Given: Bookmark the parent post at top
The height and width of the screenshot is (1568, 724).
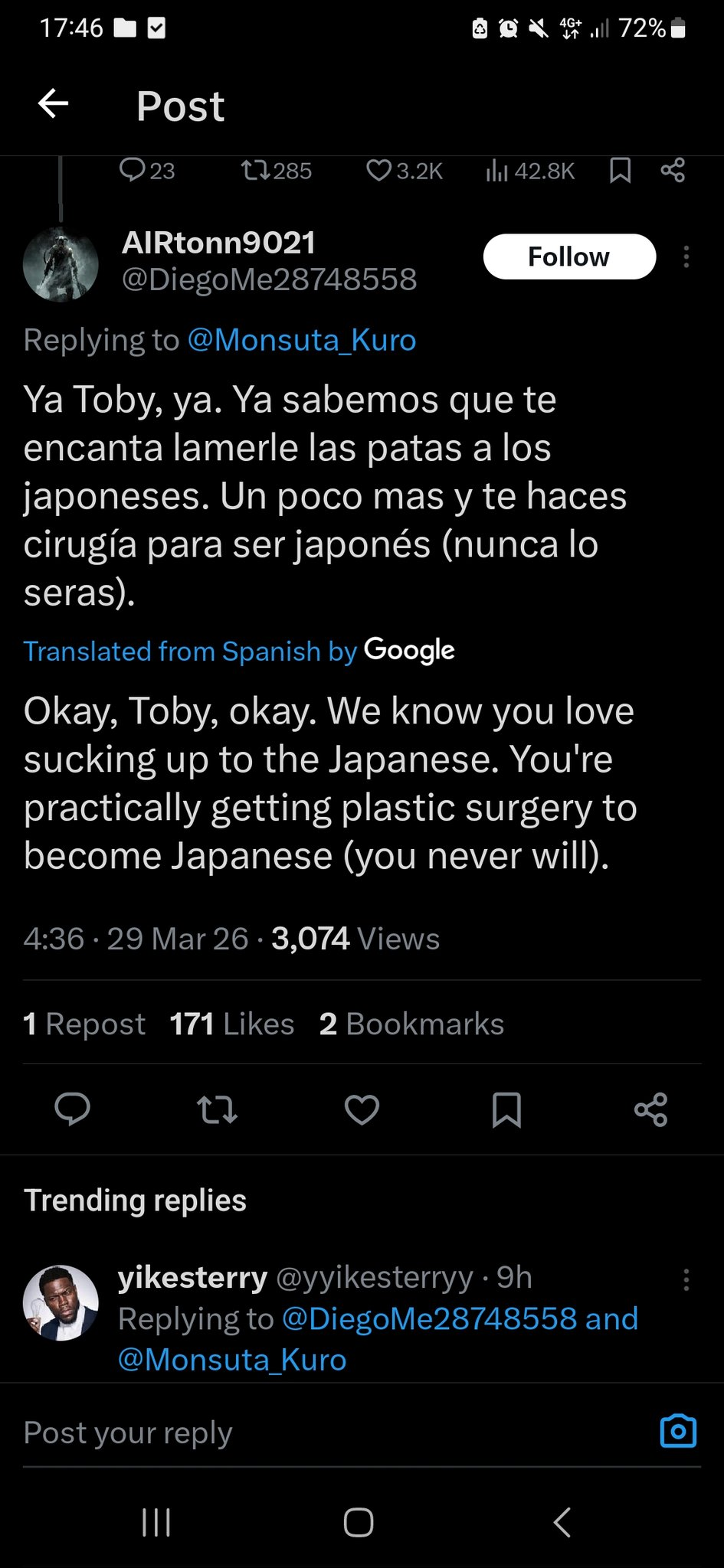Looking at the screenshot, I should click(620, 170).
